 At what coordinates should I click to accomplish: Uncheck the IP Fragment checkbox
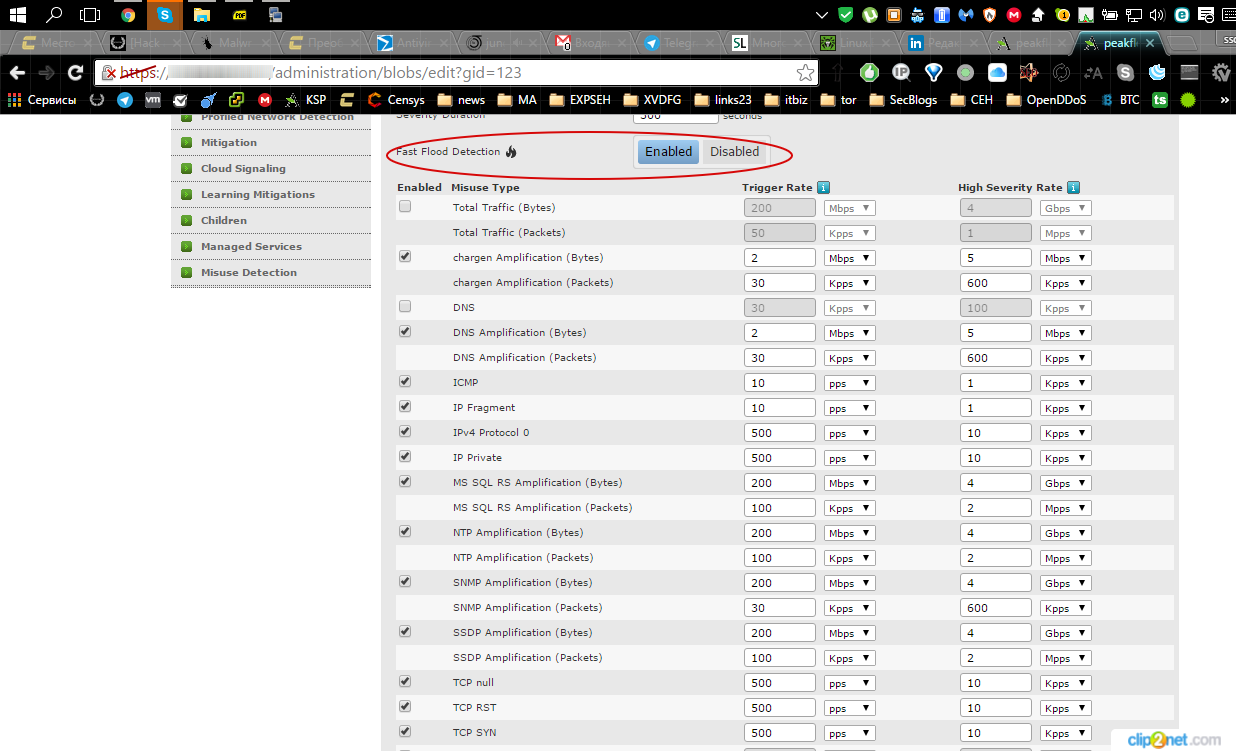click(x=405, y=406)
